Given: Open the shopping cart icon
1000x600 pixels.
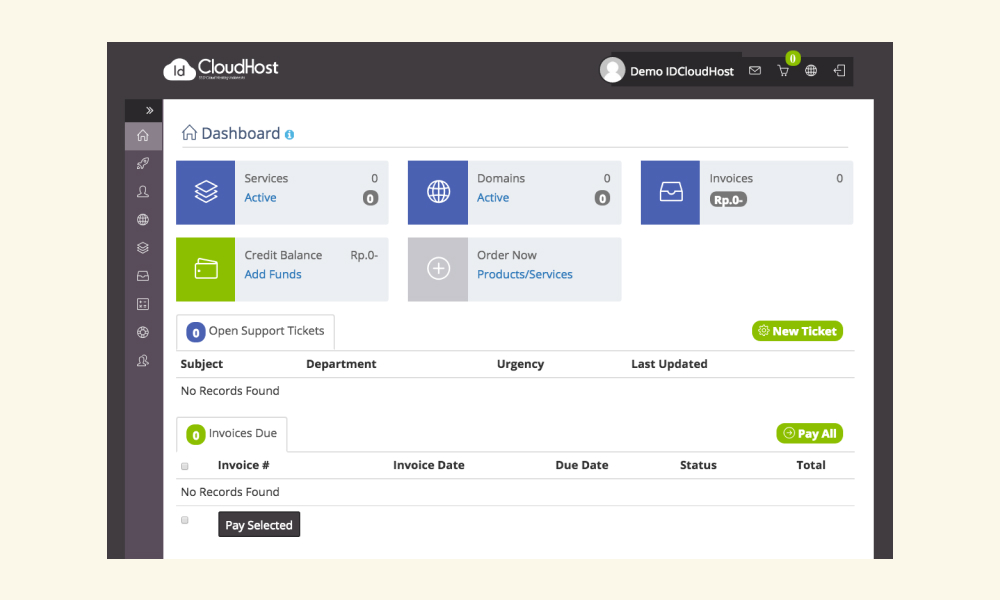Looking at the screenshot, I should (x=783, y=71).
